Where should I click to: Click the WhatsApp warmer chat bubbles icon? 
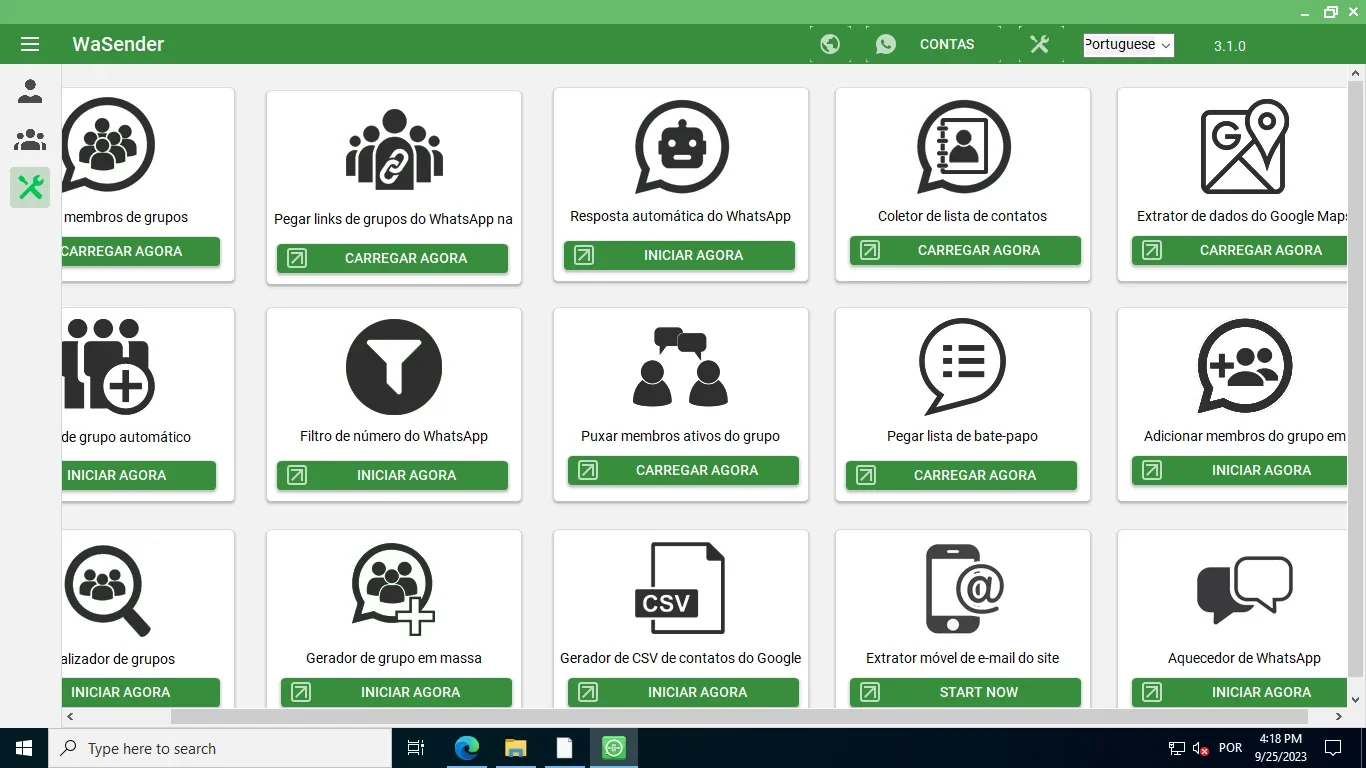click(x=1244, y=590)
